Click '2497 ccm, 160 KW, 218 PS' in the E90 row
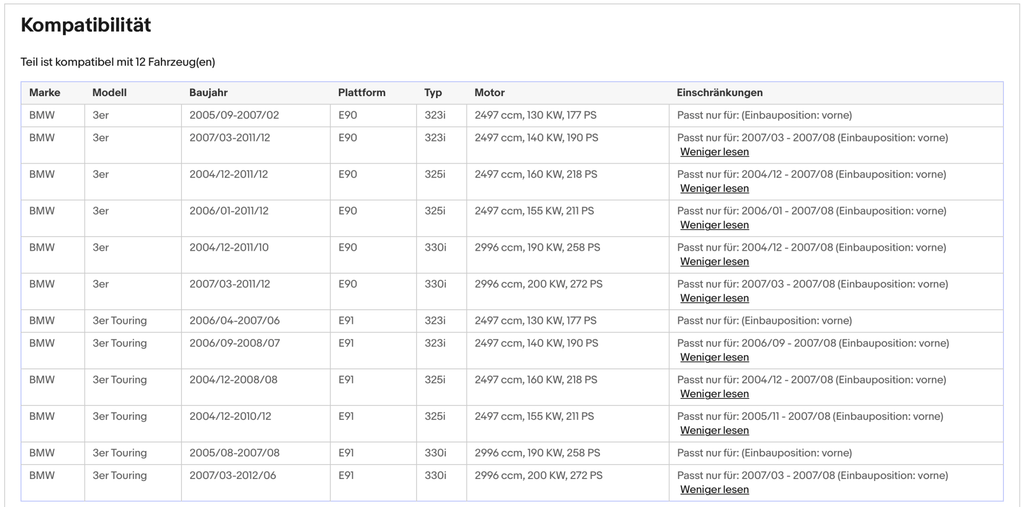1024x507 pixels. [x=536, y=174]
